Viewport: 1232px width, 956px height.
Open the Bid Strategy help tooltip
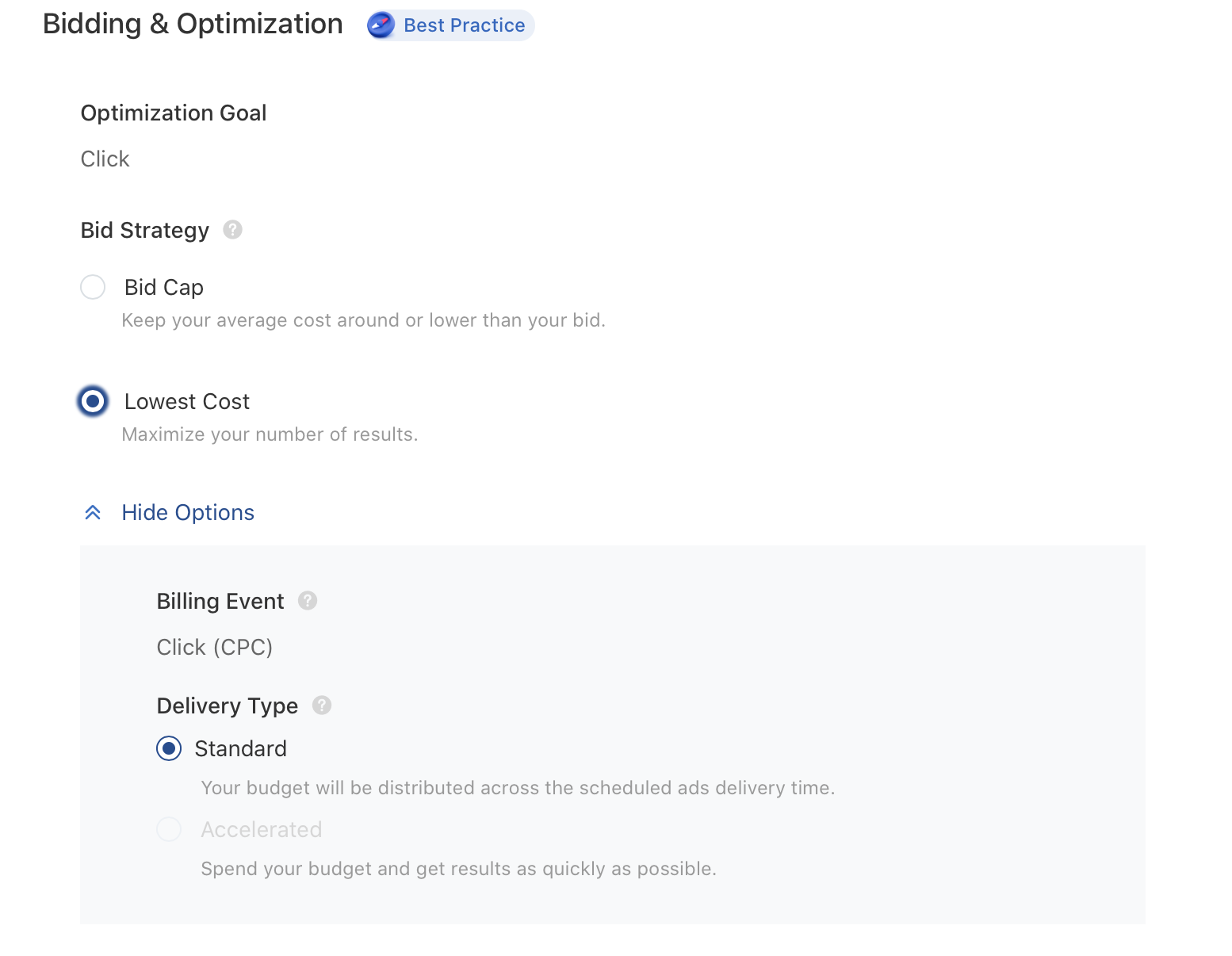[x=232, y=230]
